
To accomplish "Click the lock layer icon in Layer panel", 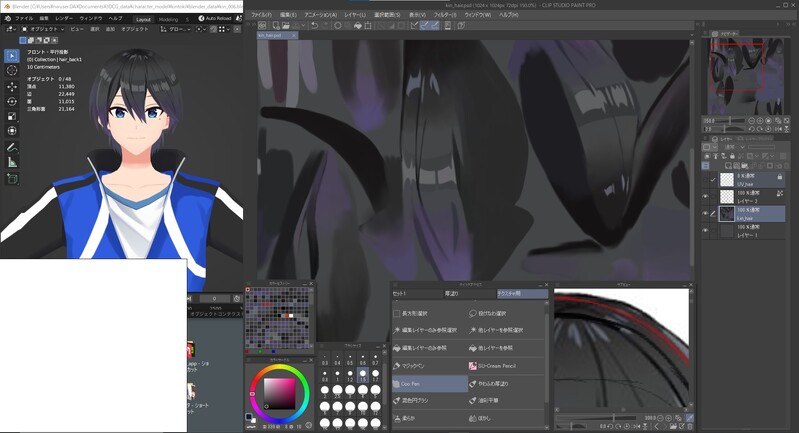I will [x=732, y=156].
